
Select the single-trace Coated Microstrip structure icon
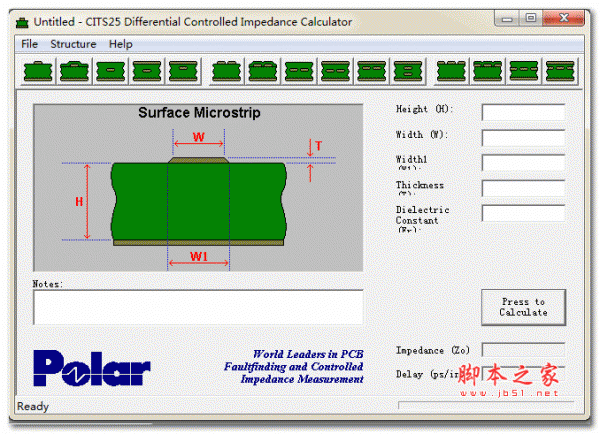74,71
